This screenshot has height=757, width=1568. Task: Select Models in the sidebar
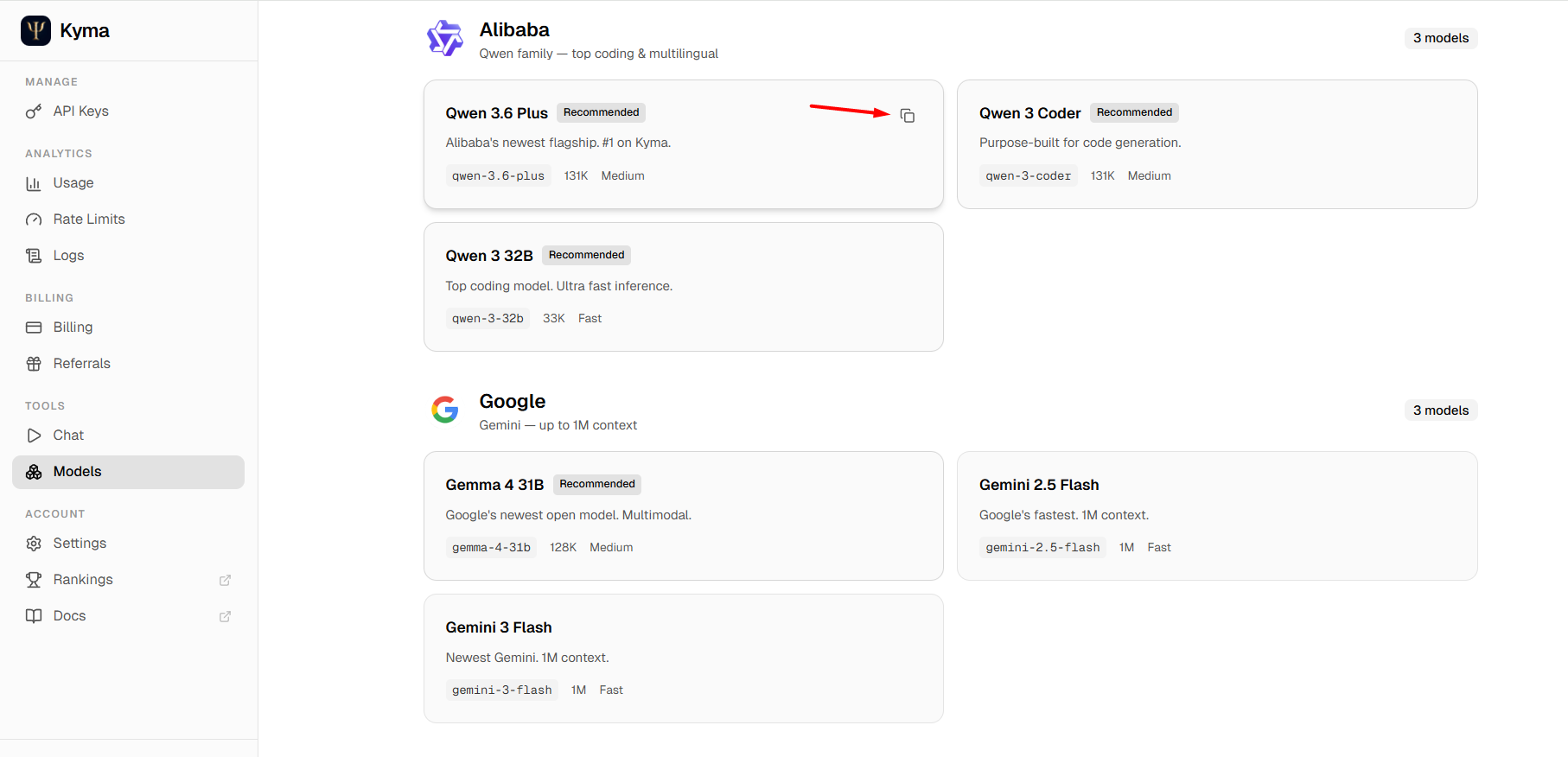tap(77, 472)
